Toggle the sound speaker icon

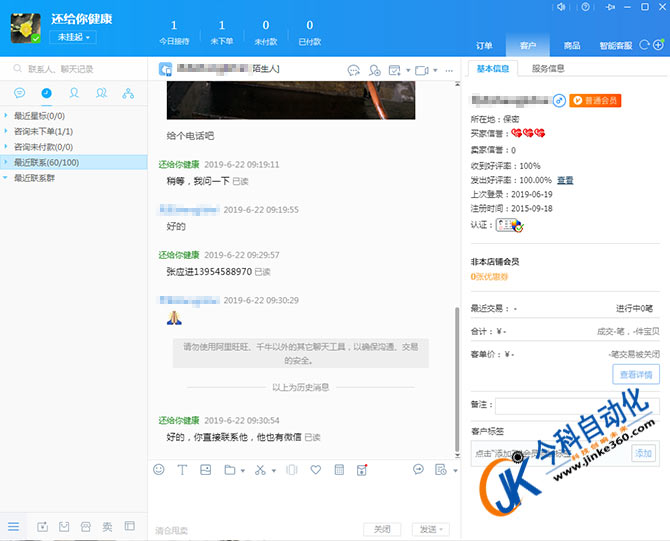pos(561,7)
